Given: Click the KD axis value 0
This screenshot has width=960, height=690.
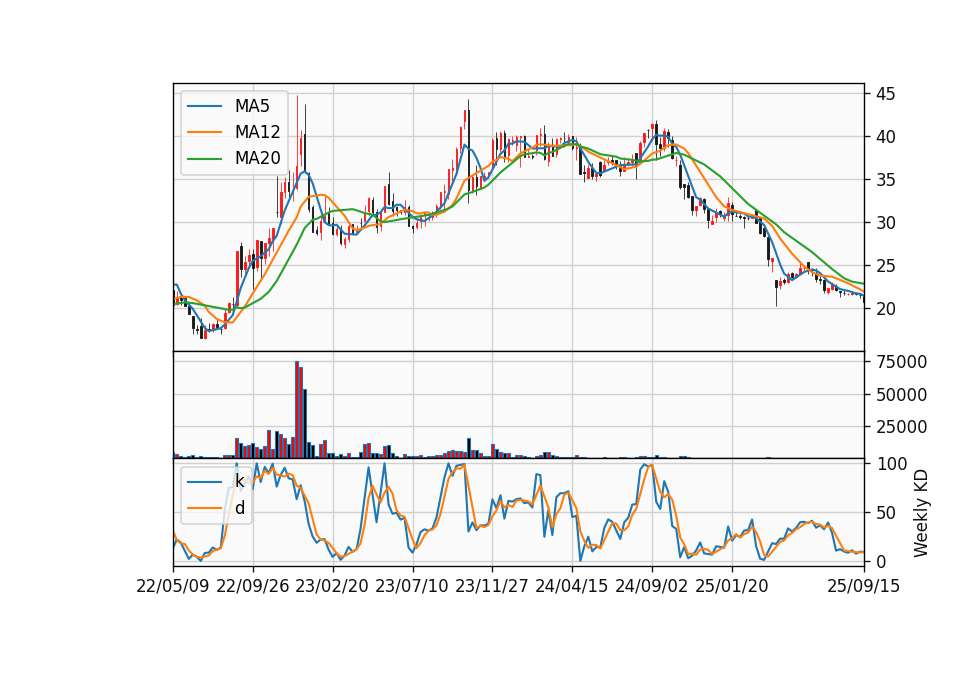Looking at the screenshot, I should point(880,561).
